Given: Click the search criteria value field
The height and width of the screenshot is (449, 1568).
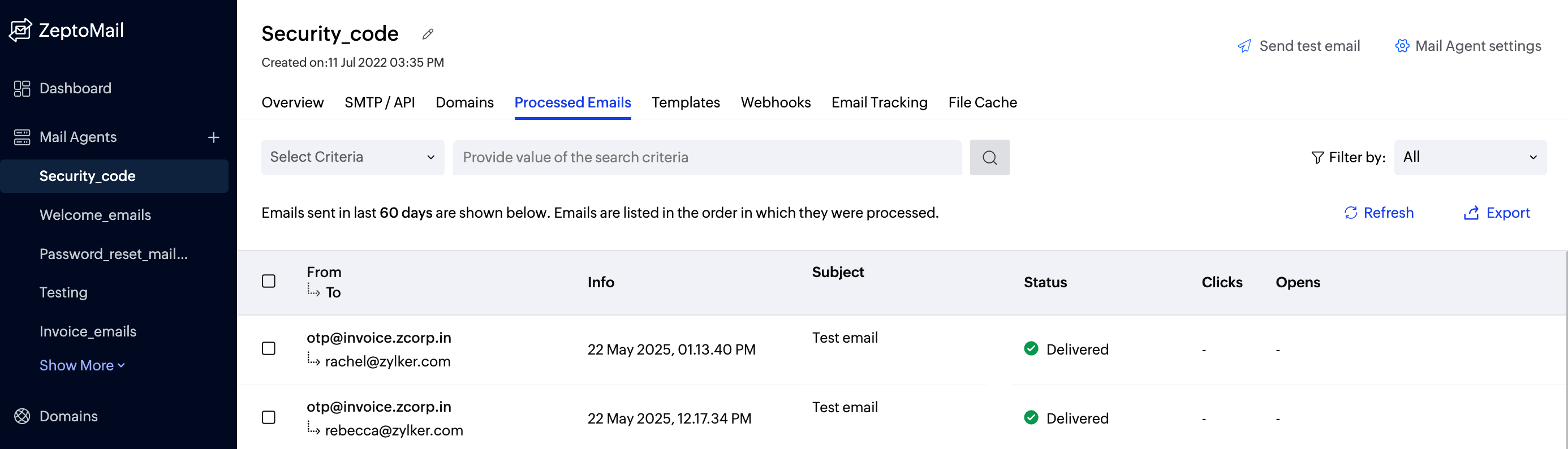Looking at the screenshot, I should 707,158.
